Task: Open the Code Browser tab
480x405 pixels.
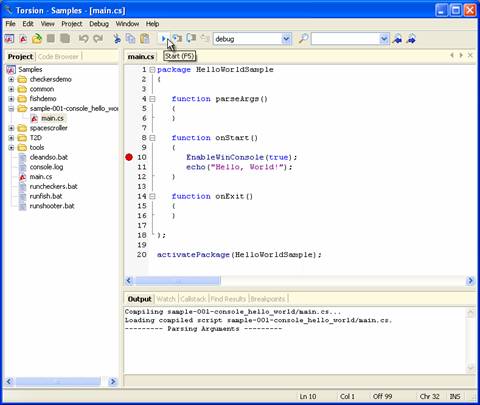Action: tap(58, 57)
